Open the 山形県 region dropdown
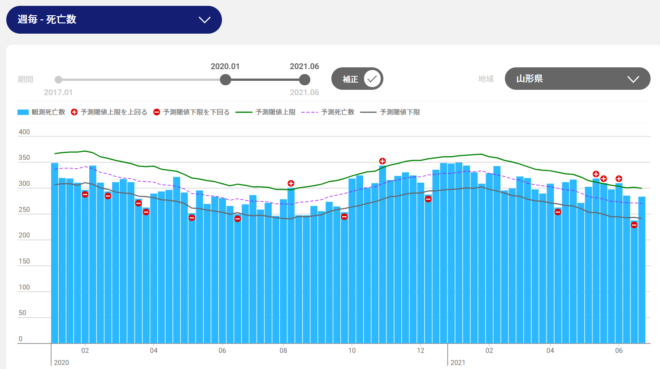The image size is (660, 369). tap(578, 79)
